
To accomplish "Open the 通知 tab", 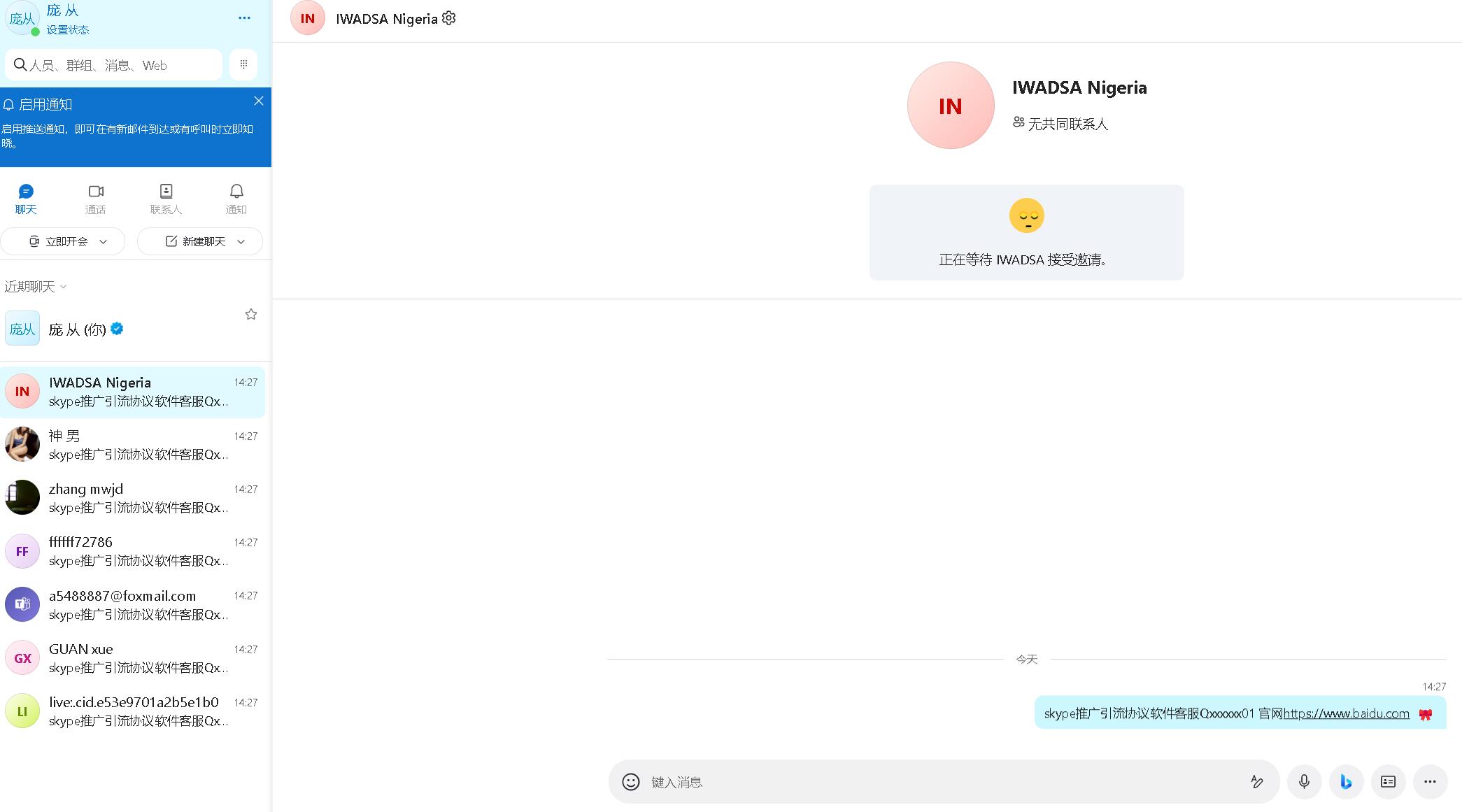I will click(x=236, y=199).
